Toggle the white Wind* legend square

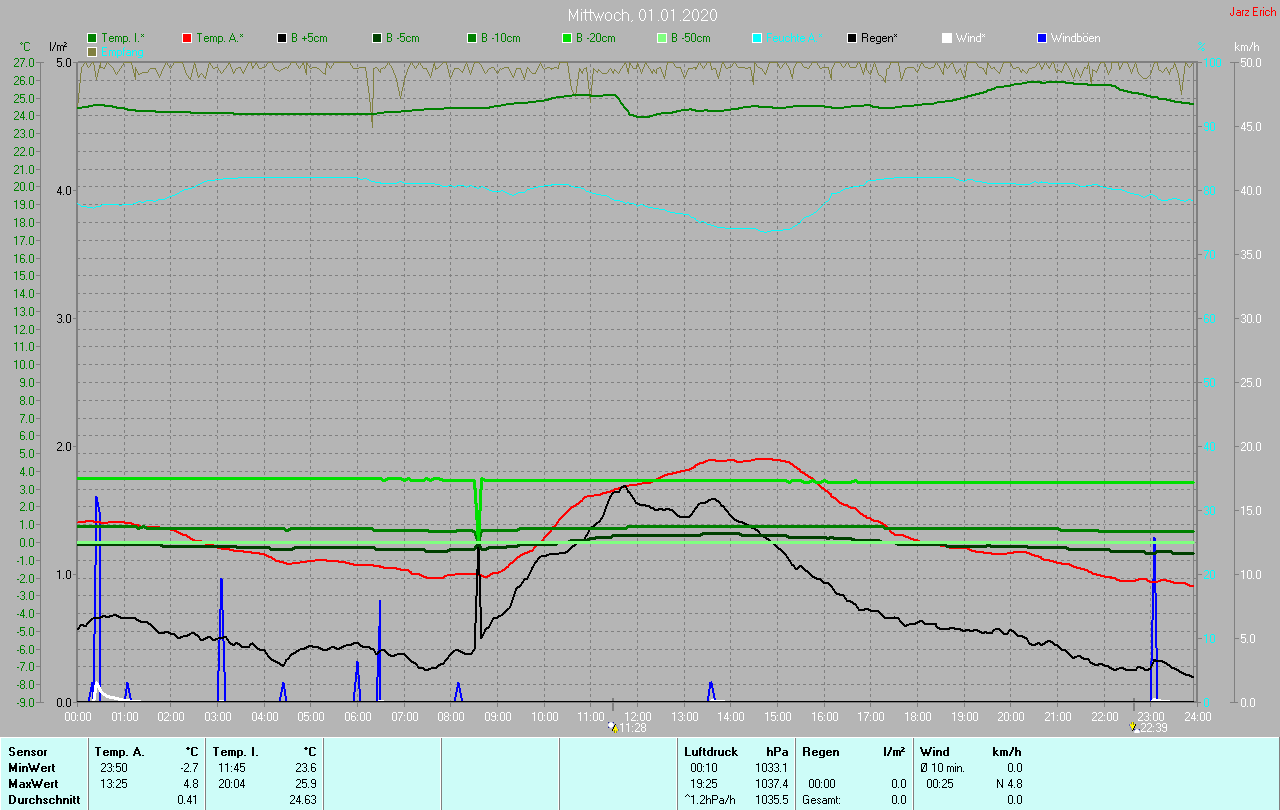click(947, 38)
